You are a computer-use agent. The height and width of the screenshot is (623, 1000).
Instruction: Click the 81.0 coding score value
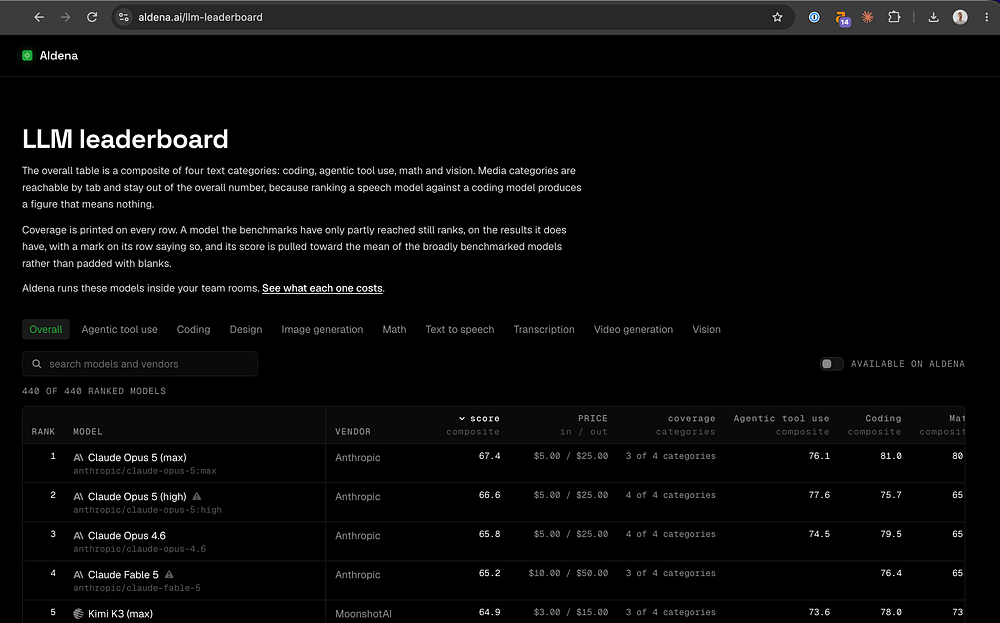coord(891,456)
